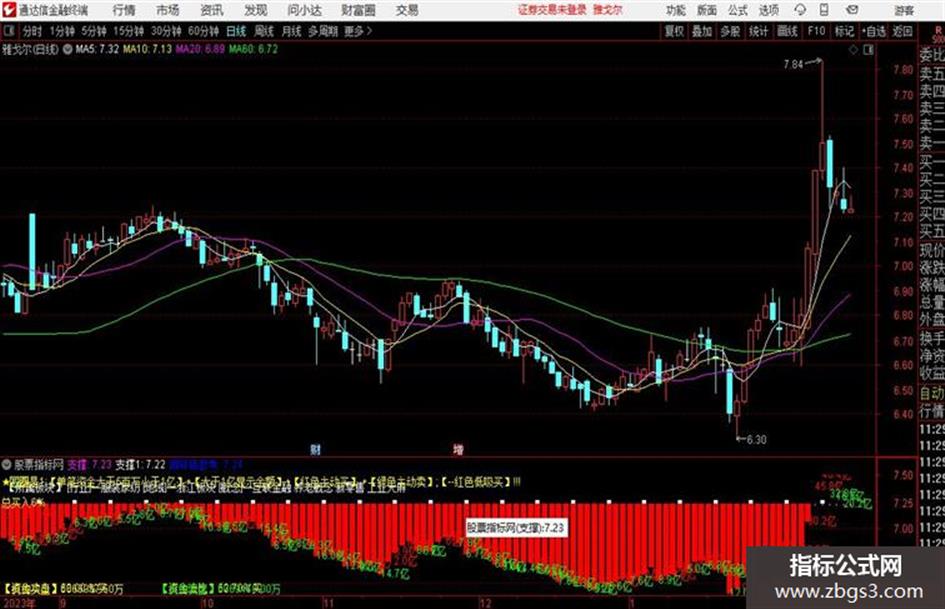945x609 pixels.
Task: Click the diamond icon above the price axis
Action: click(x=853, y=50)
